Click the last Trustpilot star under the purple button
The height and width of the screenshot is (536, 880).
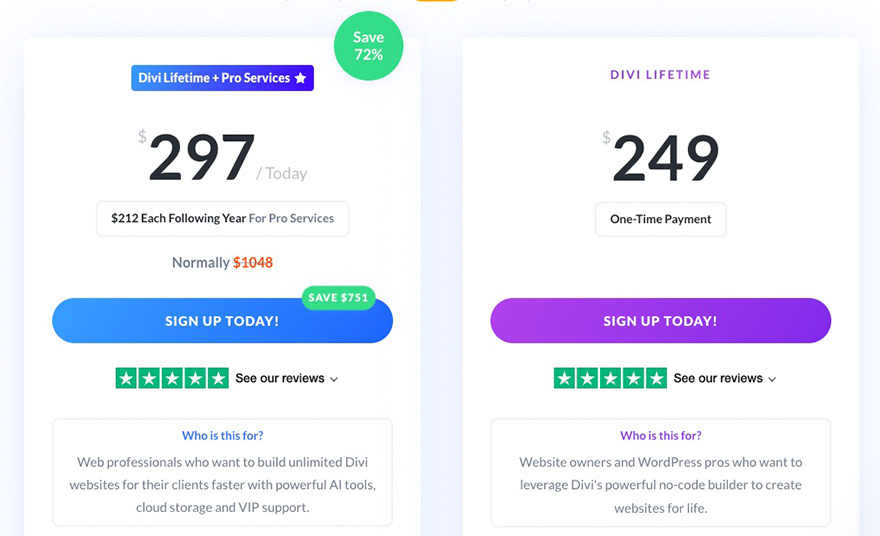tap(656, 378)
